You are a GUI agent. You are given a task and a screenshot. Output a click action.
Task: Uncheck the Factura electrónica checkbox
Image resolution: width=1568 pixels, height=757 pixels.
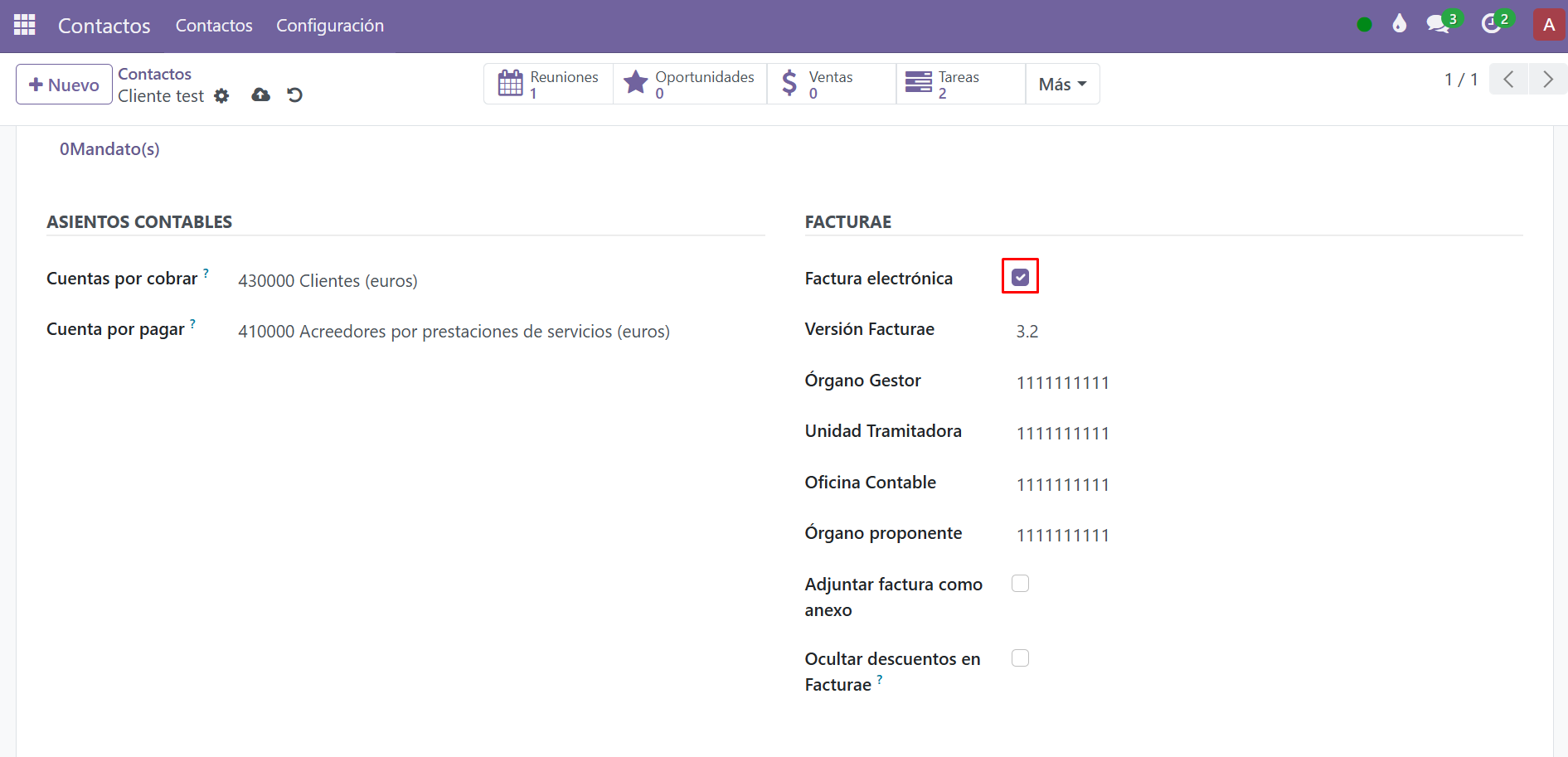[1020, 277]
